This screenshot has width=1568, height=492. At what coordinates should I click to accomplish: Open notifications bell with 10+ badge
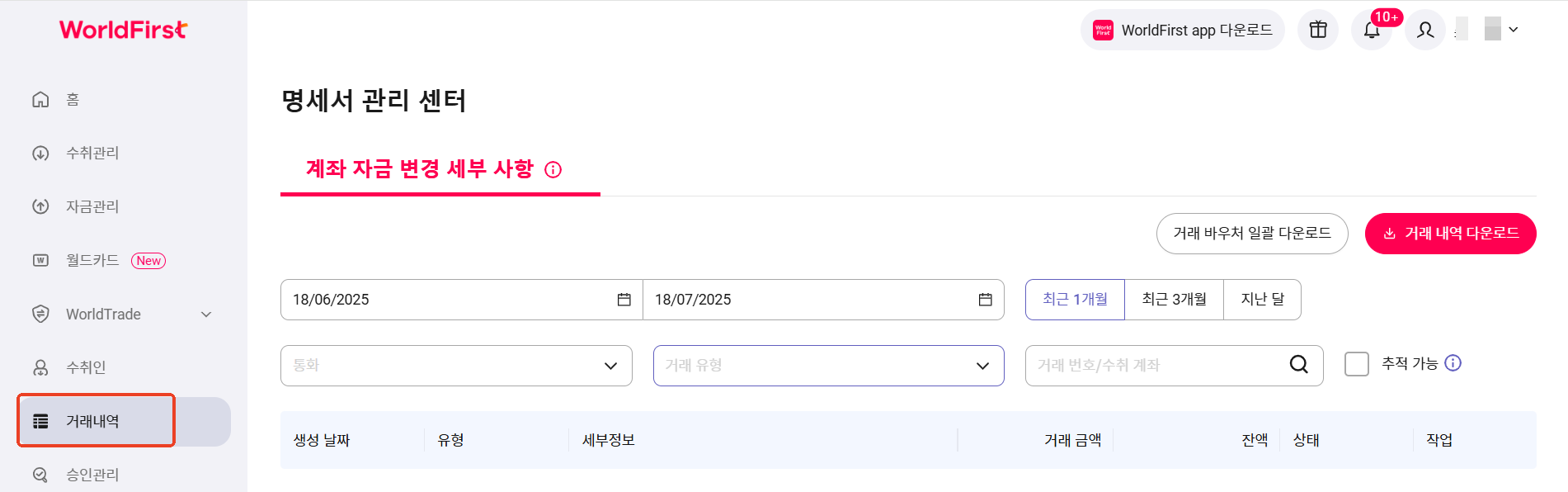[x=1372, y=30]
